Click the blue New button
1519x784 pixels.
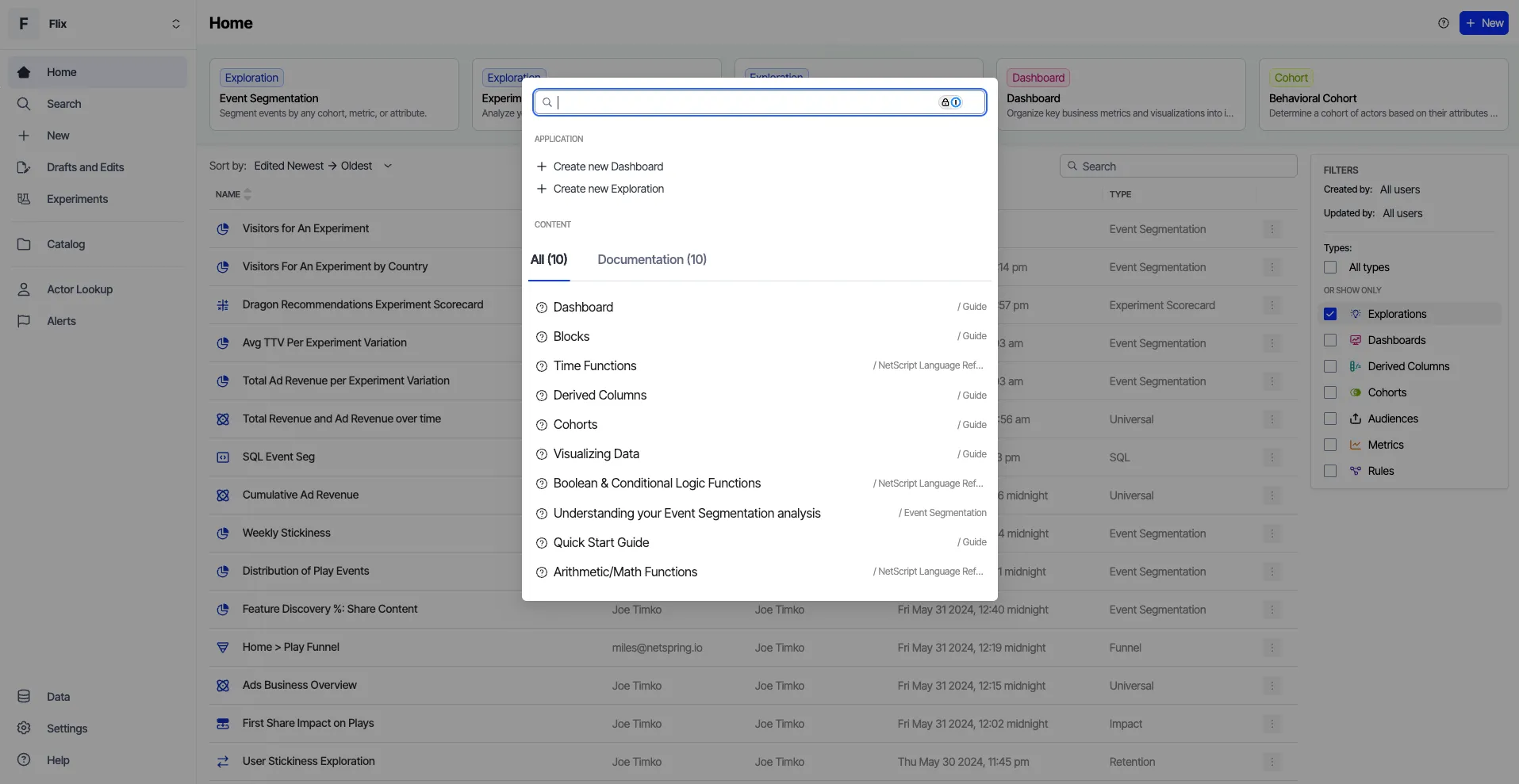tap(1483, 23)
